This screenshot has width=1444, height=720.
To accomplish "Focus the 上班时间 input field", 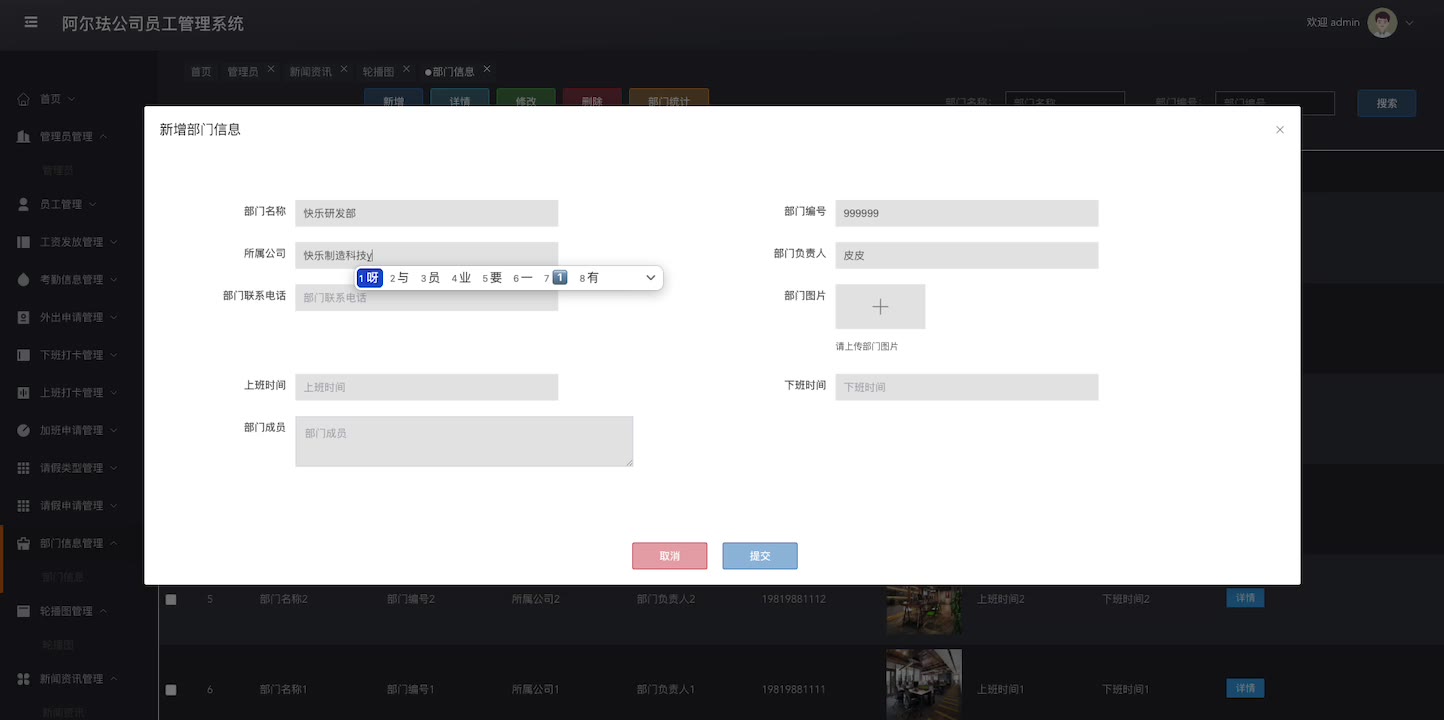I will pos(427,387).
